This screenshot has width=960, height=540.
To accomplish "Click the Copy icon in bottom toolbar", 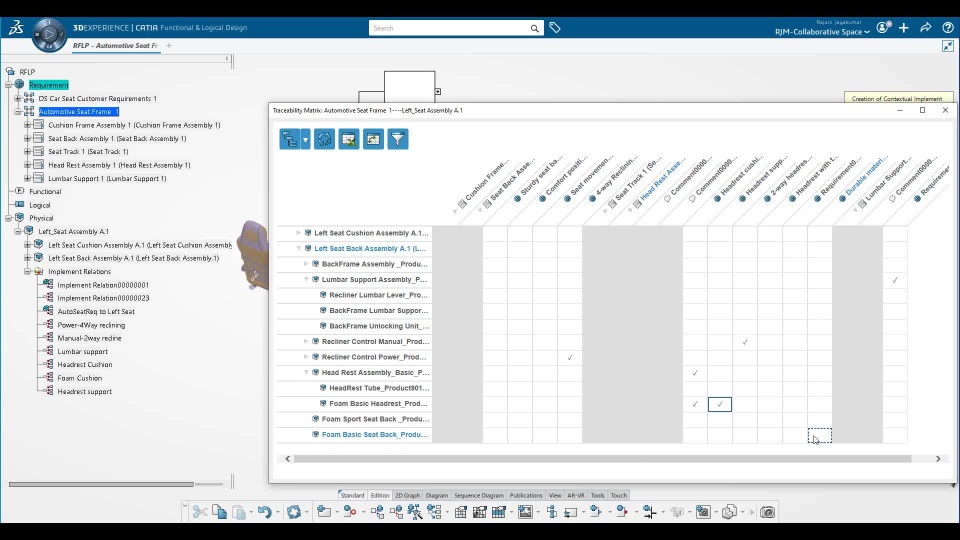I will point(219,512).
